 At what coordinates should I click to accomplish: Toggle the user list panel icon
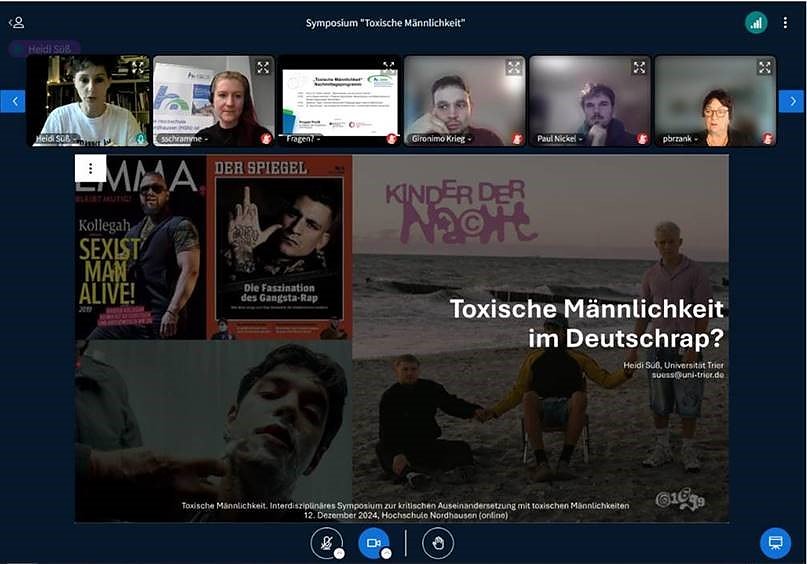(16, 22)
